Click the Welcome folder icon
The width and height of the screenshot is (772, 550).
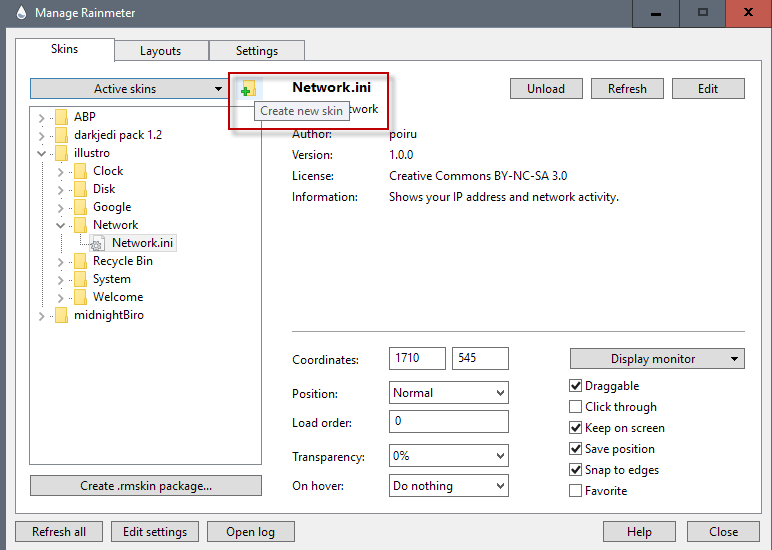click(80, 297)
